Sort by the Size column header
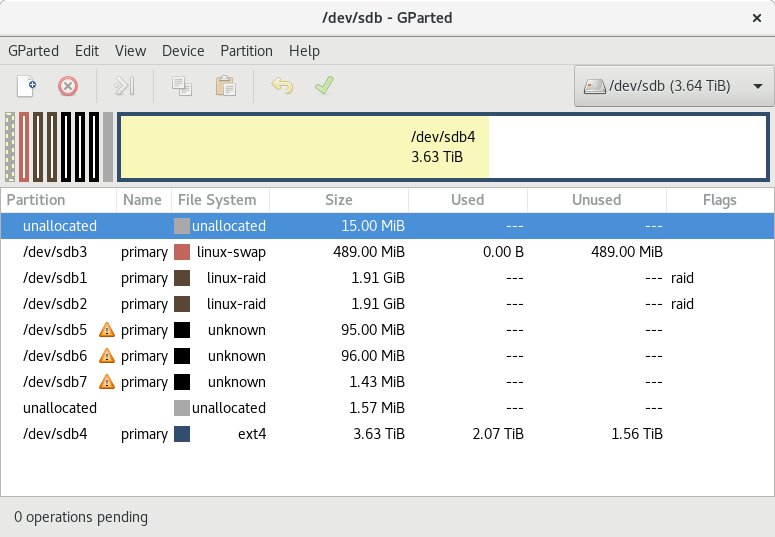 point(339,200)
